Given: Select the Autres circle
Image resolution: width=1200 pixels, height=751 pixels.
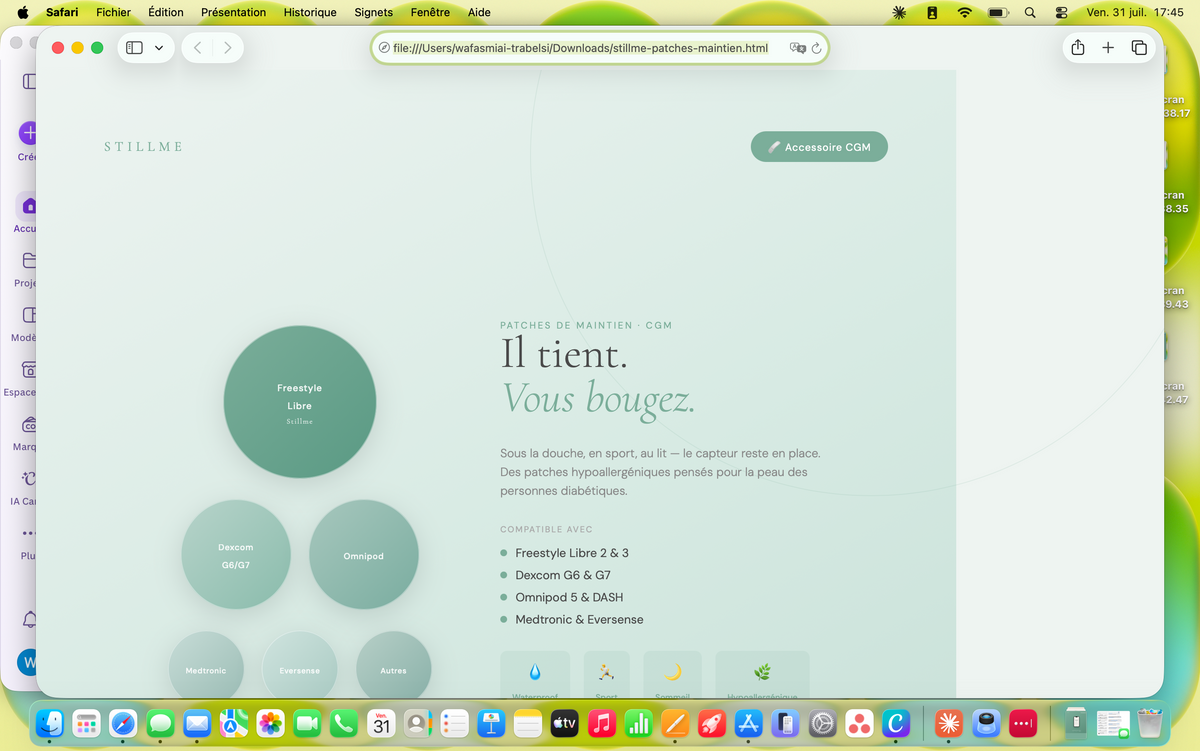Looking at the screenshot, I should 394,666.
